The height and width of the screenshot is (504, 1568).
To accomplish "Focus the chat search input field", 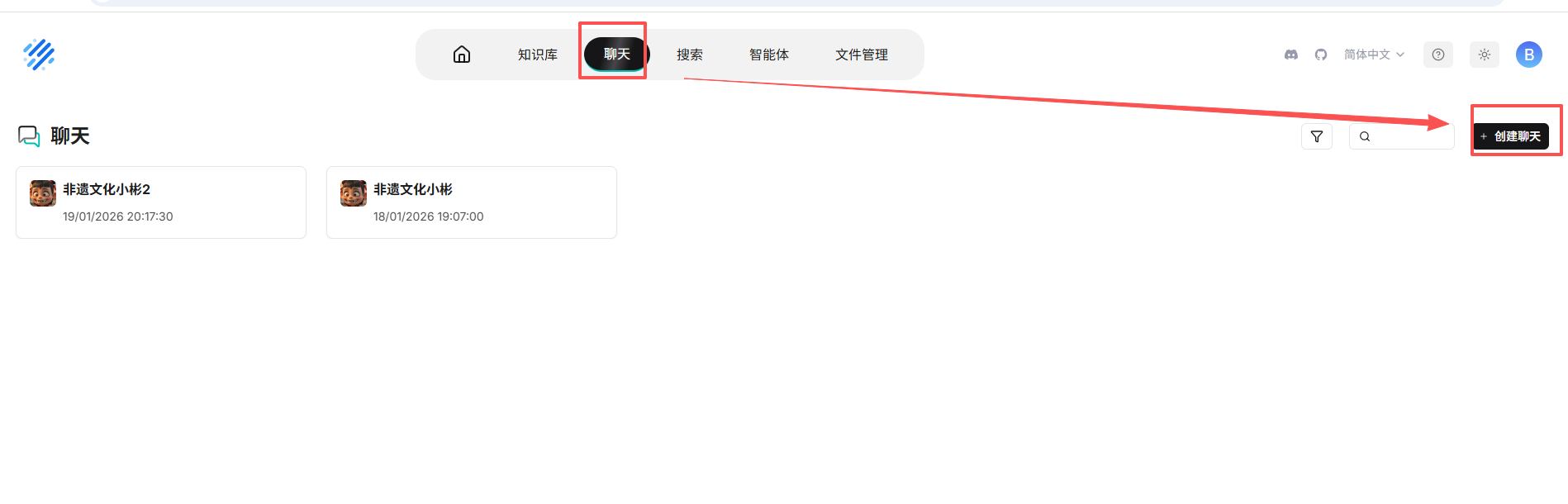I will tap(1402, 136).
